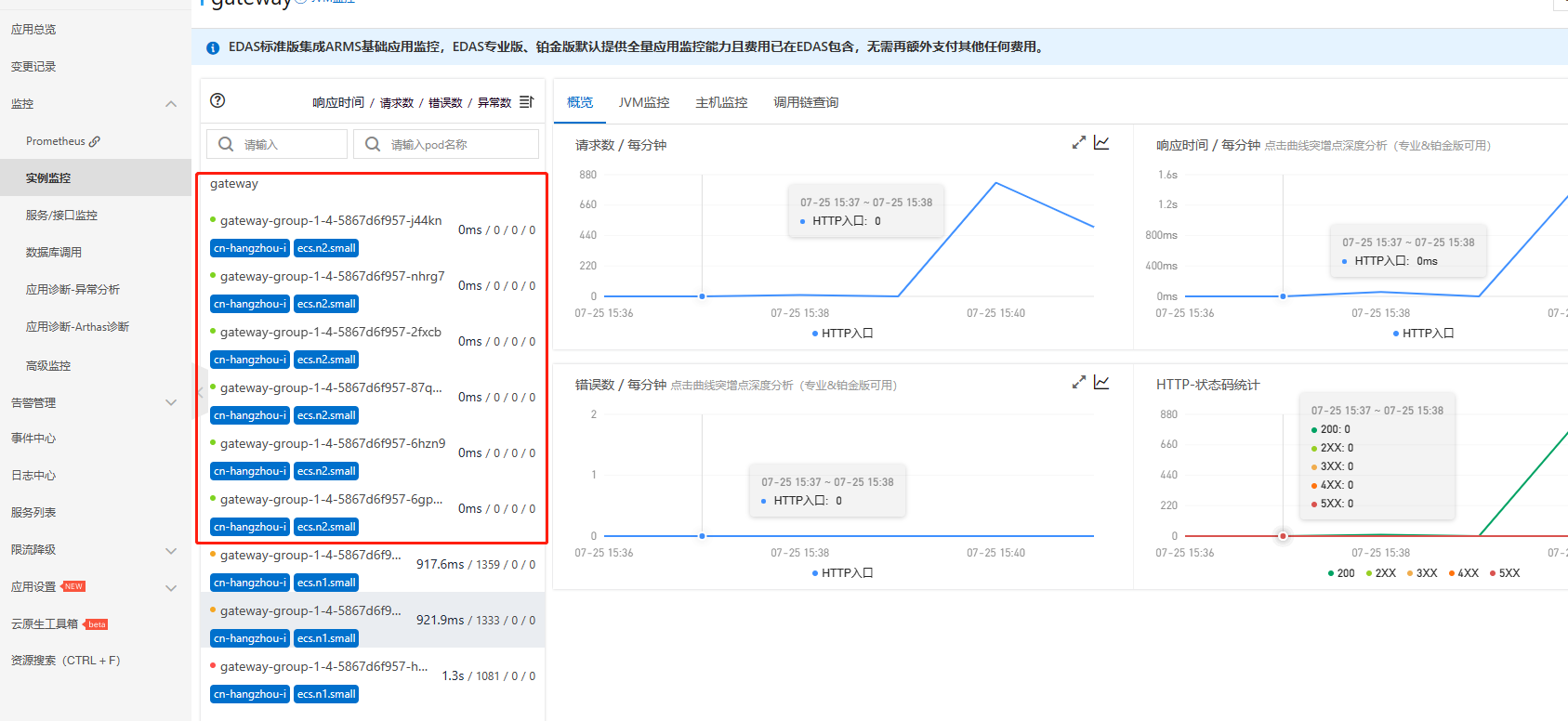The image size is (1568, 721).
Task: Toggle HTTP入口 legend in 请求数 chart
Action: point(843,333)
